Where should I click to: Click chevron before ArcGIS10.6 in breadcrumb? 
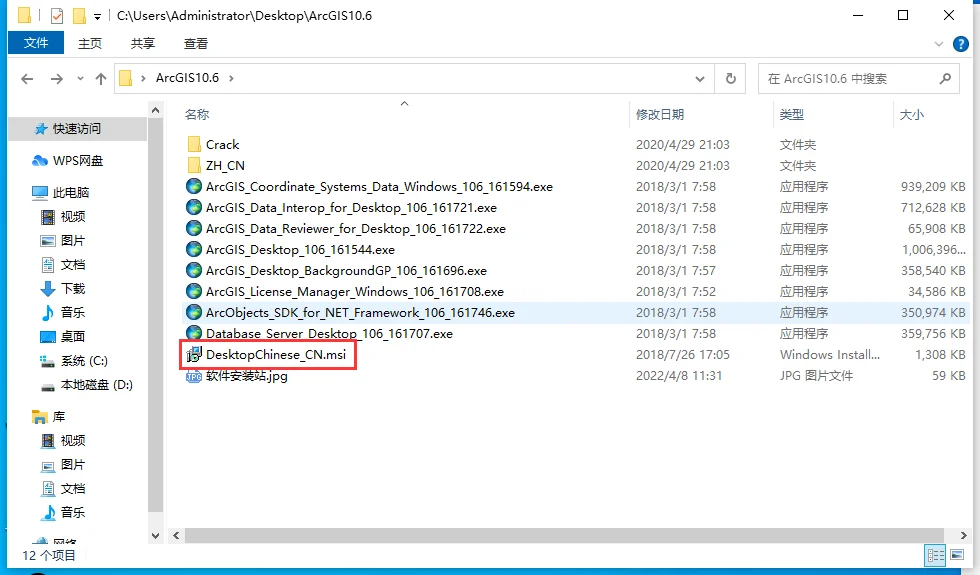coord(143,78)
